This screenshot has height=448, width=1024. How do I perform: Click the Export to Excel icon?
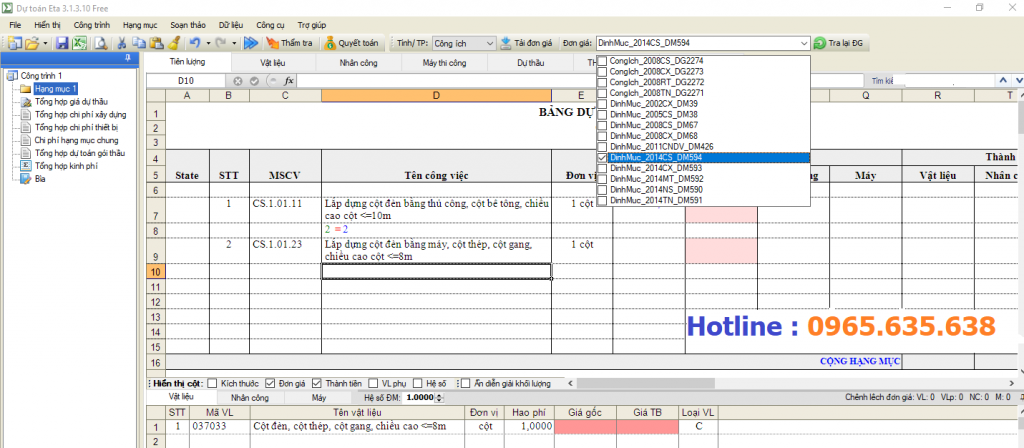tap(79, 43)
